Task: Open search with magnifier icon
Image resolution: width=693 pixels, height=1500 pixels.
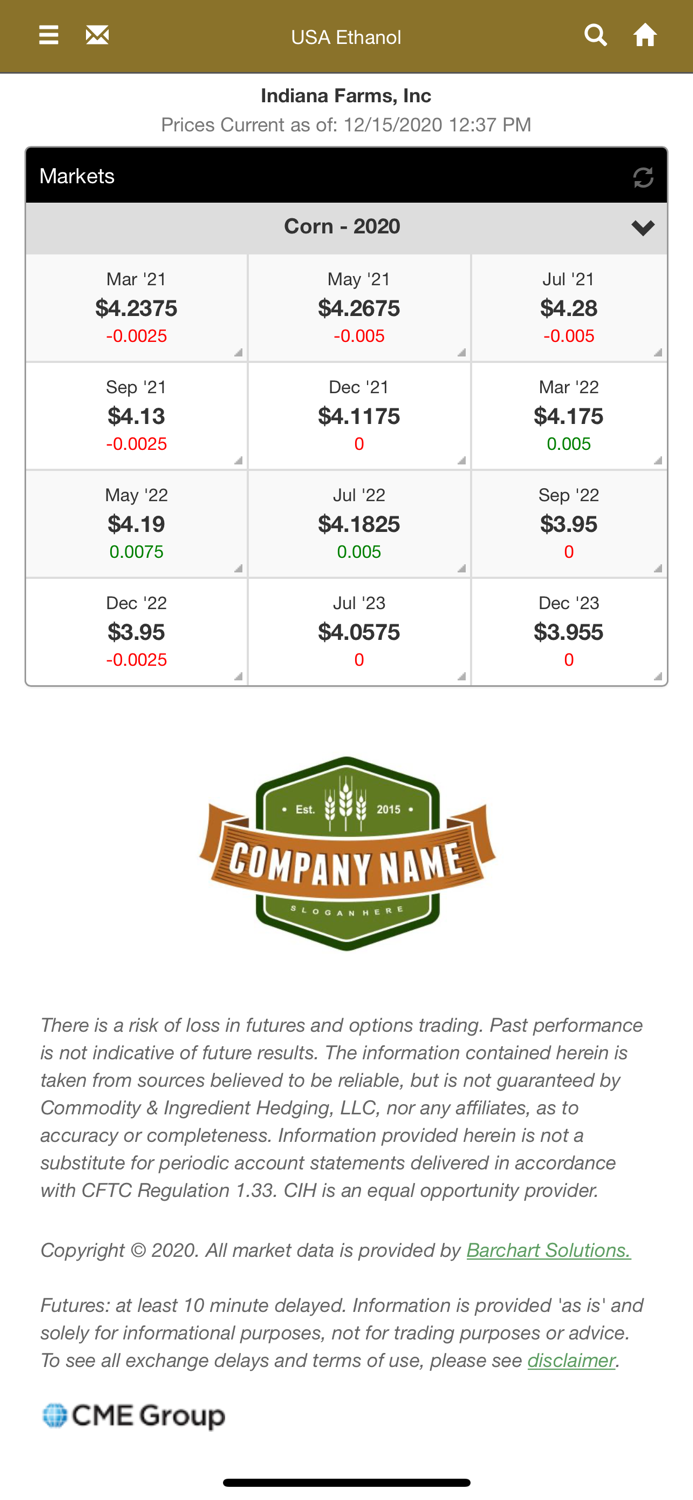Action: (x=595, y=35)
